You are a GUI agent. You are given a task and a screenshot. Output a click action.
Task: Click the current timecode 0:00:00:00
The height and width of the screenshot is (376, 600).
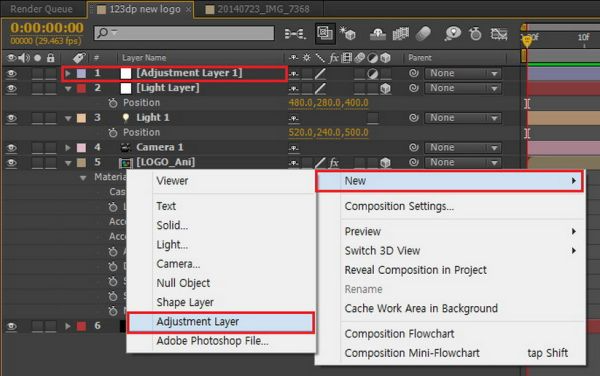(x=47, y=28)
